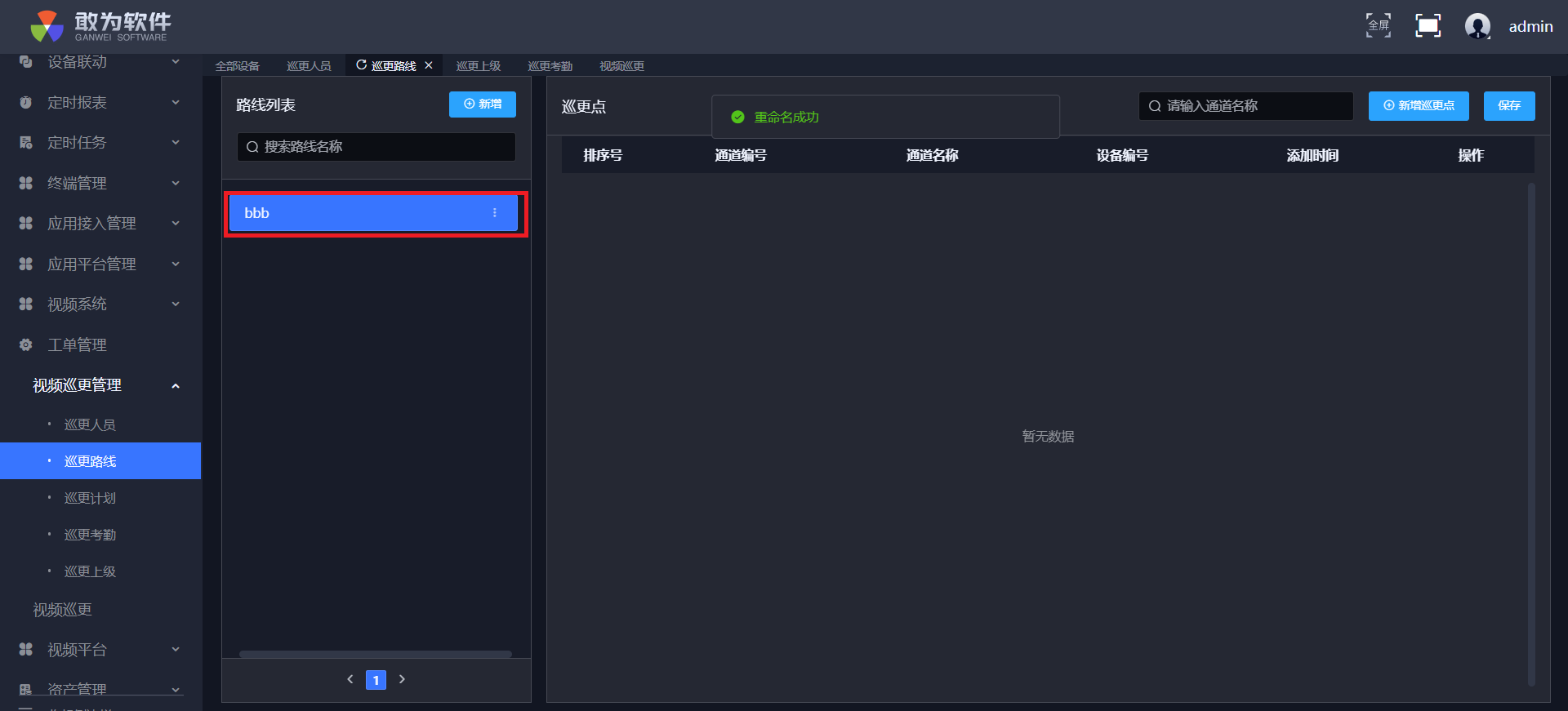Click the 设备编号 column header

(x=1122, y=156)
